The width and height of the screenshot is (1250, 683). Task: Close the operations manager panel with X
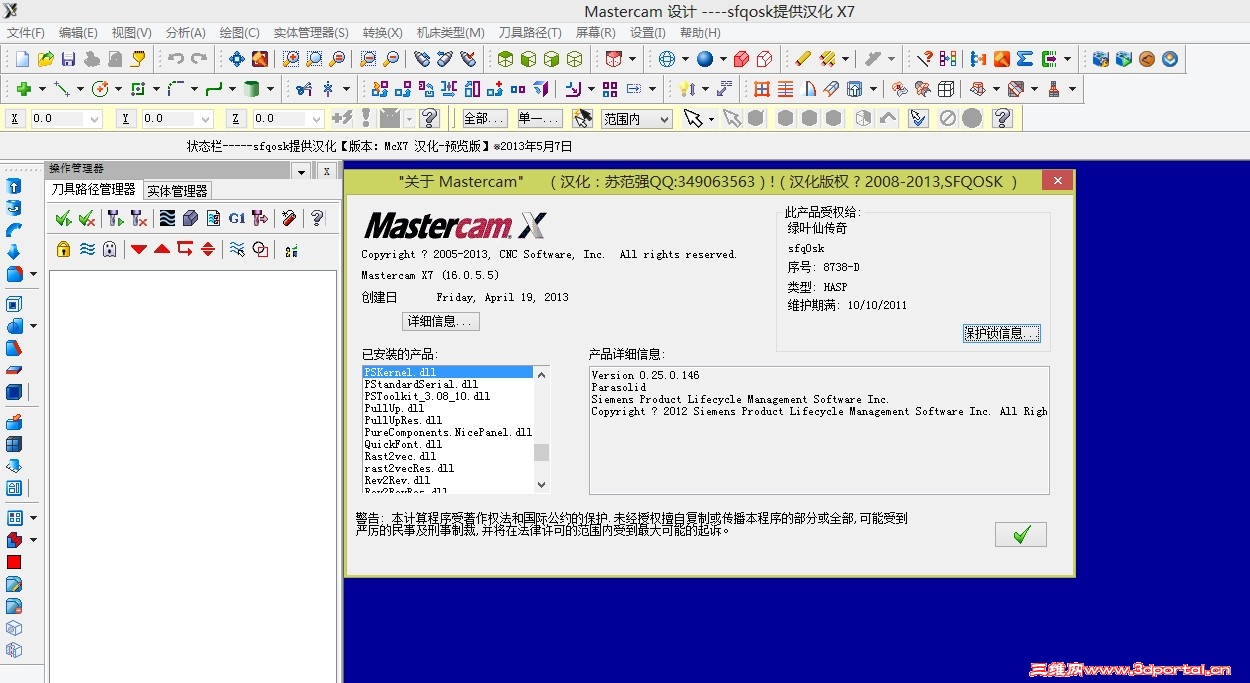(327, 172)
